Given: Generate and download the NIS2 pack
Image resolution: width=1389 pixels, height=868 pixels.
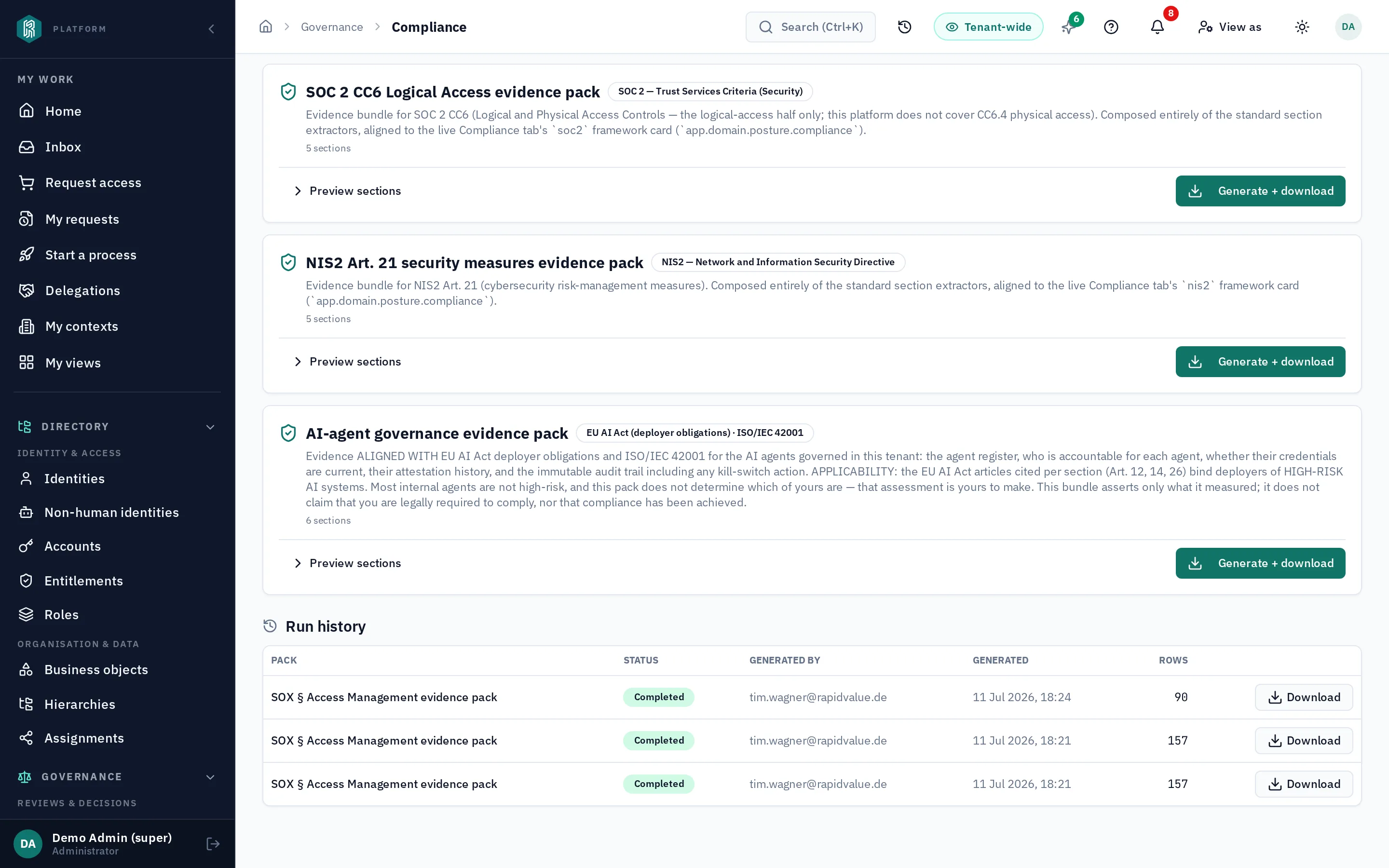Looking at the screenshot, I should (x=1260, y=362).
